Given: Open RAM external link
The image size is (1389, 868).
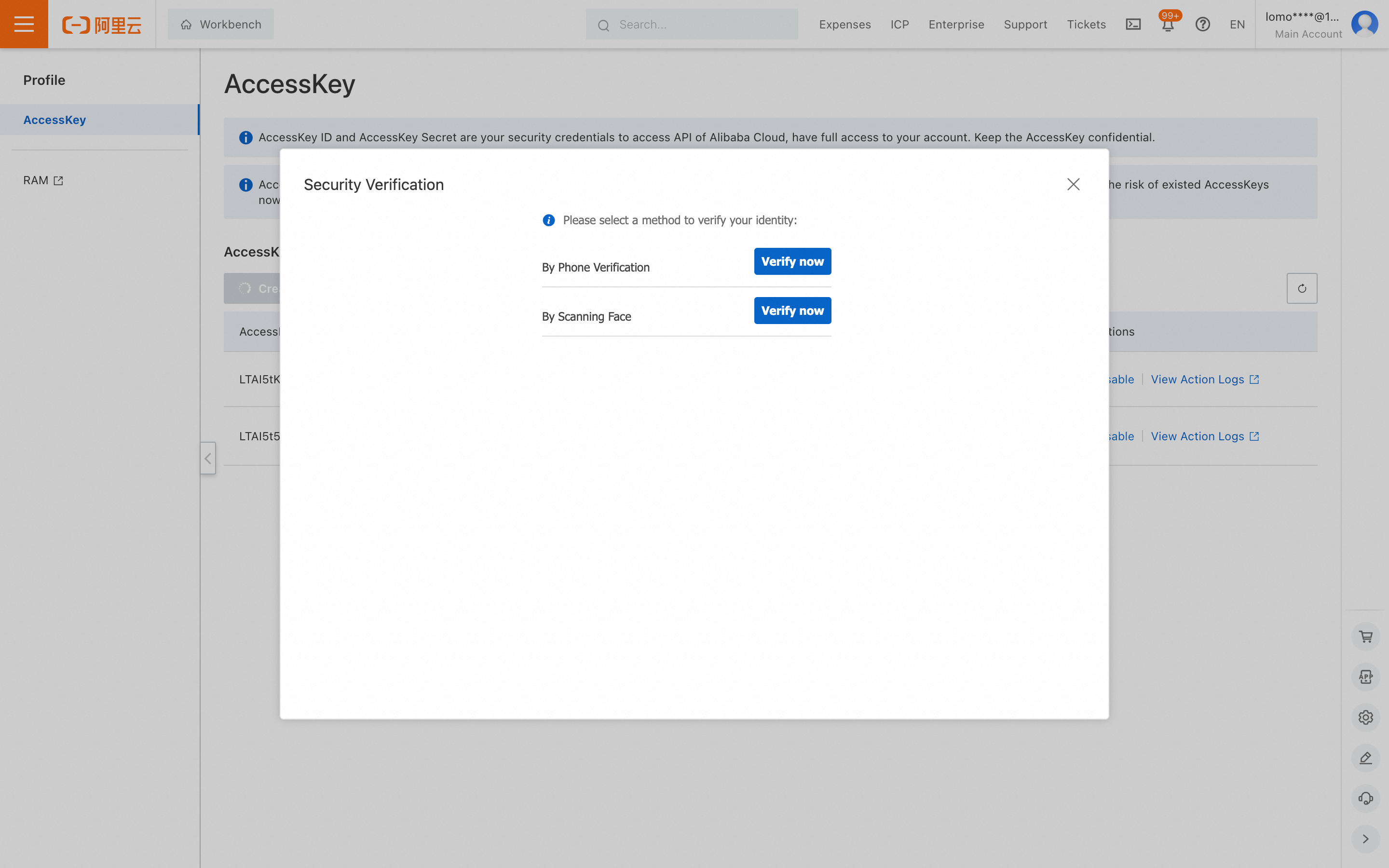Looking at the screenshot, I should pos(43,180).
